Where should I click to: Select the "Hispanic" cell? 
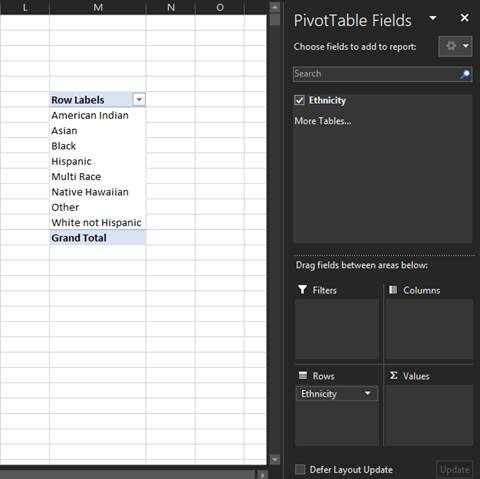pyautogui.click(x=98, y=161)
